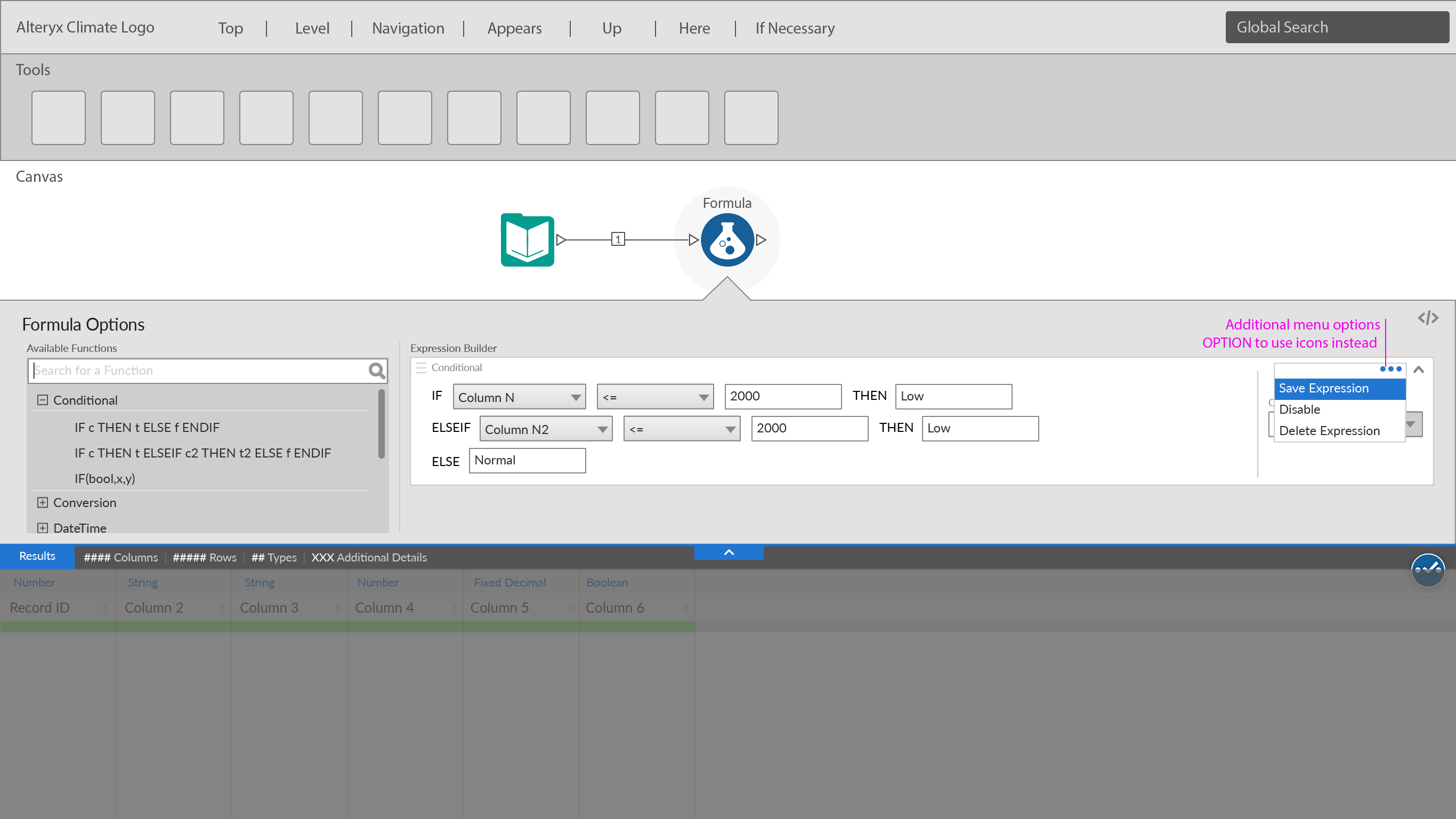Click the Formula flask tool icon
This screenshot has height=819, width=1456.
pos(727,240)
